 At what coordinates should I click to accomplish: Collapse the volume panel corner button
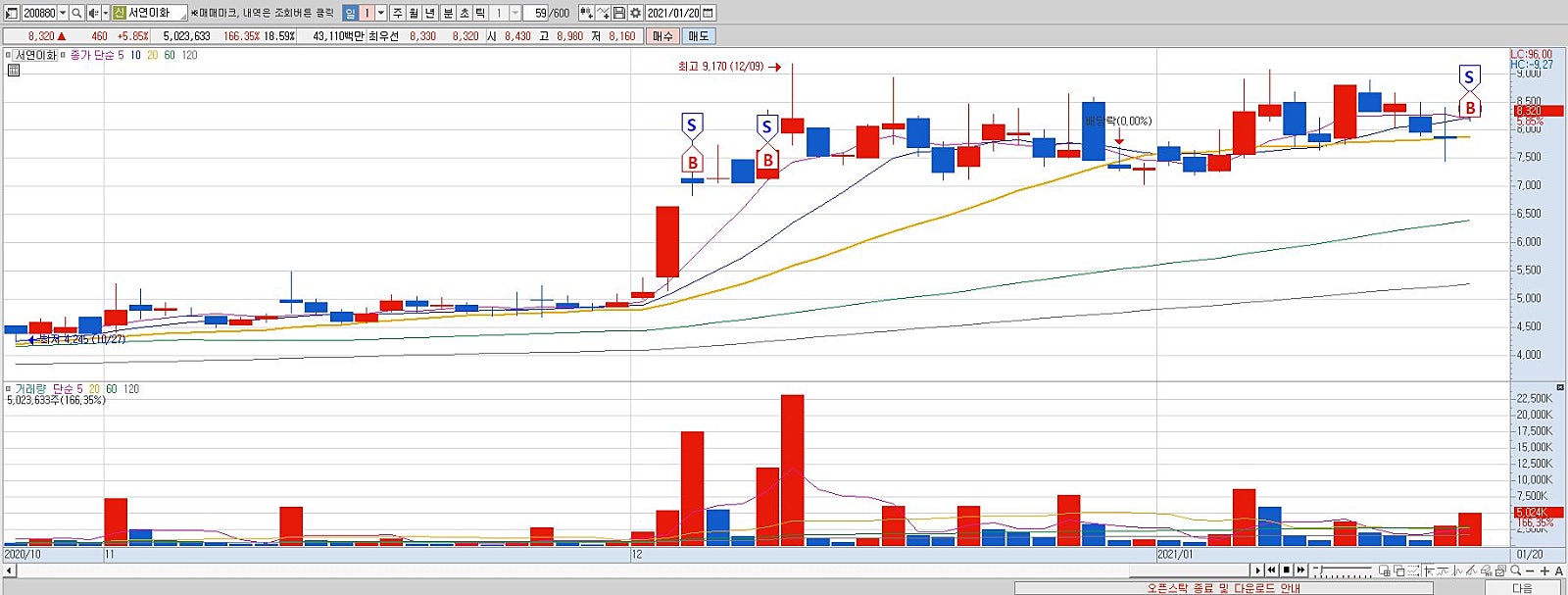pos(1560,388)
